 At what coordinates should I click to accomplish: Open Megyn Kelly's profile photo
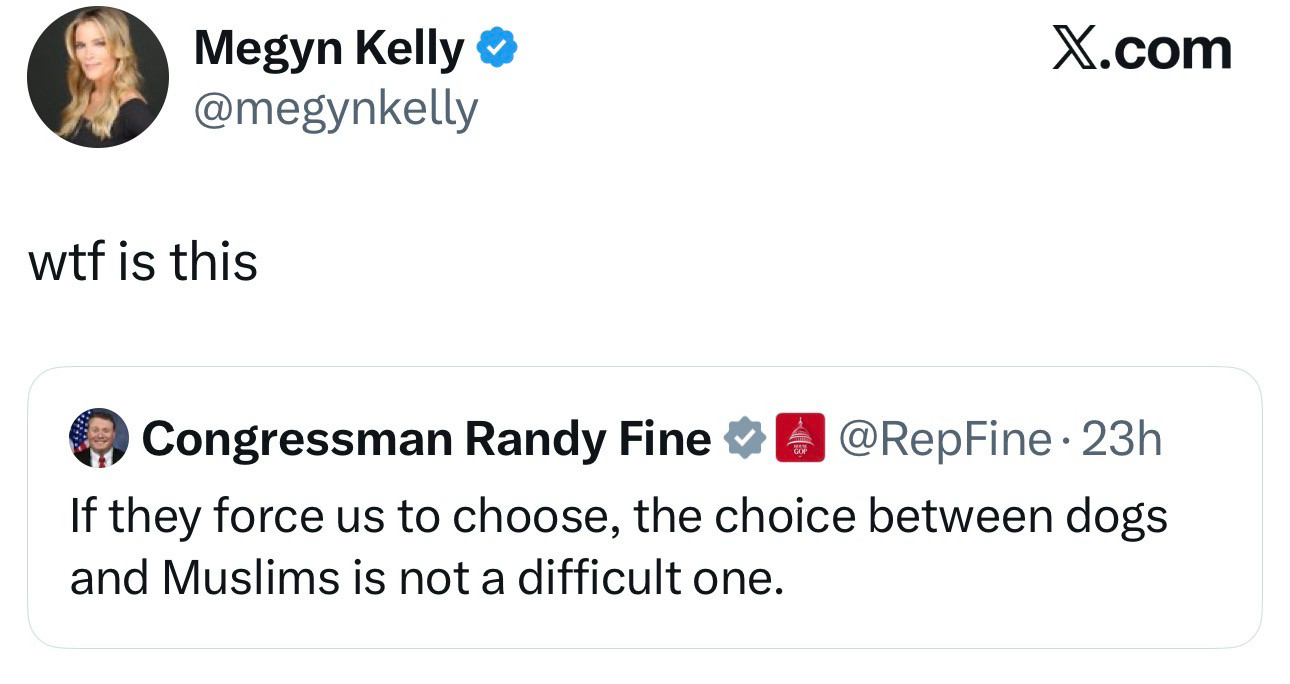coord(97,77)
